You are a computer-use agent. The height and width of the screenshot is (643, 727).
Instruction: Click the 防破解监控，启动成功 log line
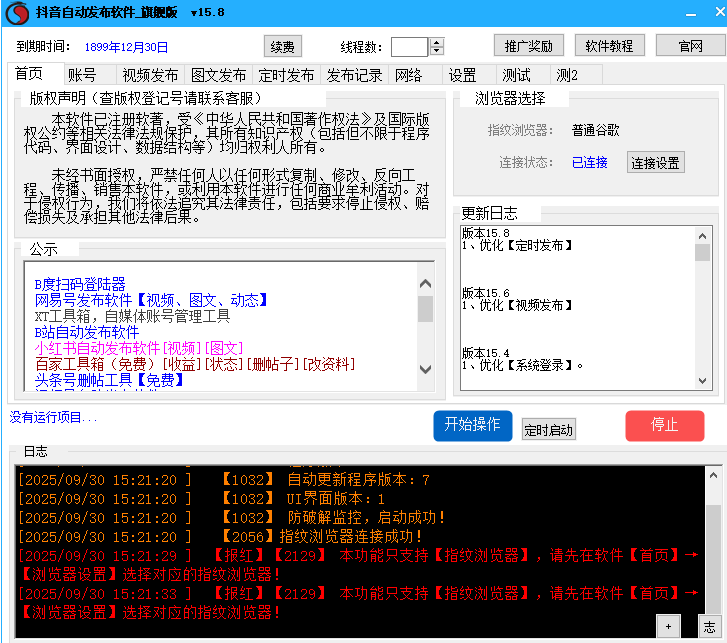click(231, 517)
